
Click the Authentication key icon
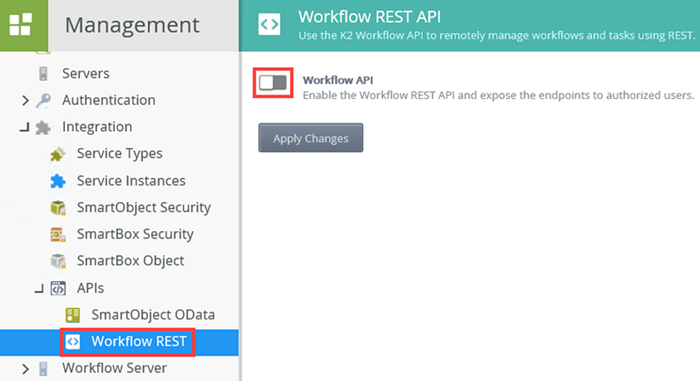tap(43, 100)
